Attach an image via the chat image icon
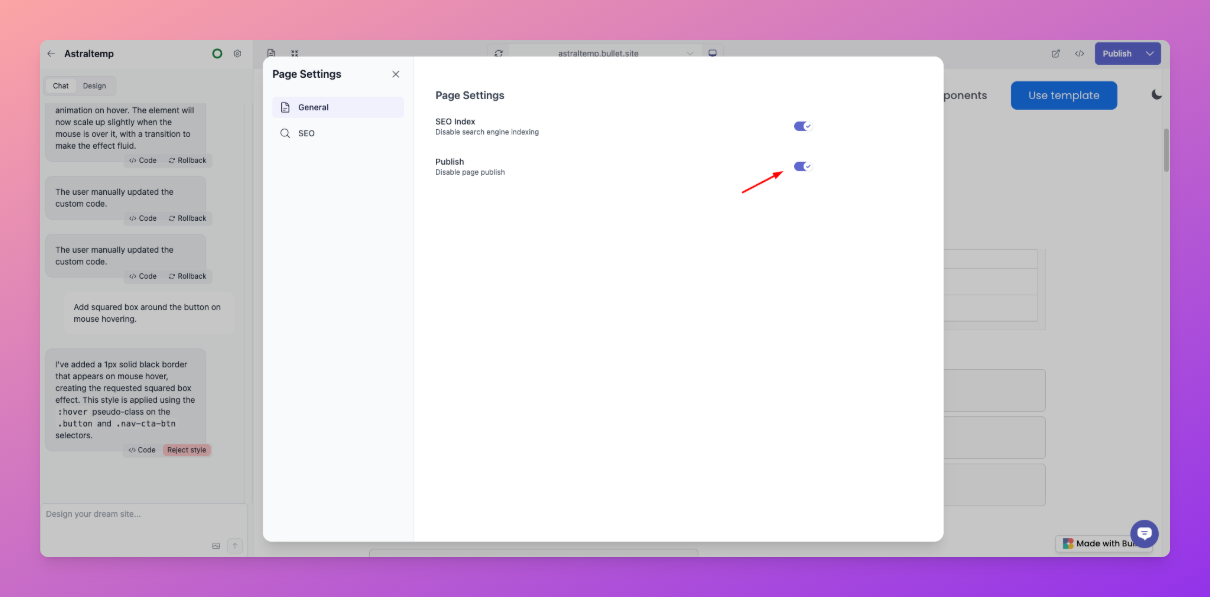Screen dimensions: 1210x597 [216, 546]
